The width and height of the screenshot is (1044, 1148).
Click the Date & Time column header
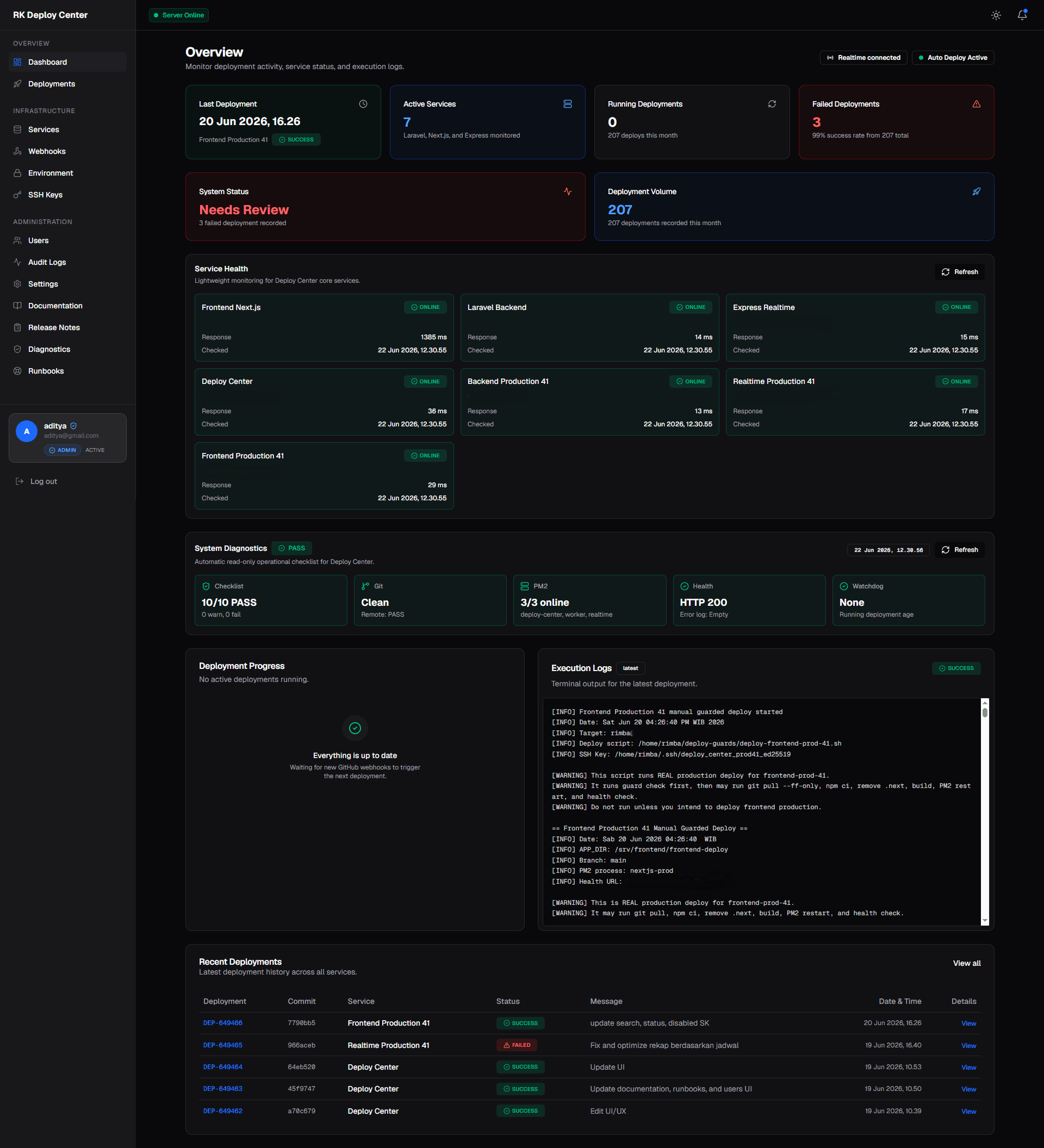pyautogui.click(x=899, y=1001)
